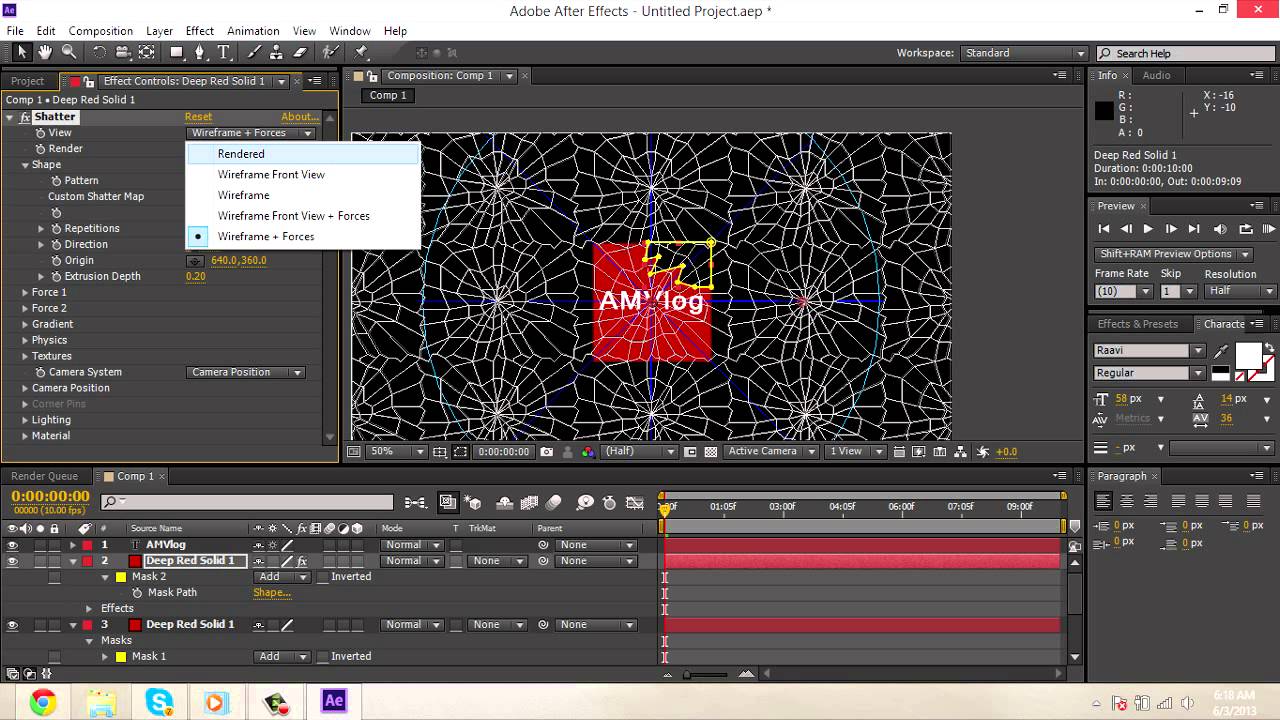Open the Graph Editor in timeline

(634, 503)
